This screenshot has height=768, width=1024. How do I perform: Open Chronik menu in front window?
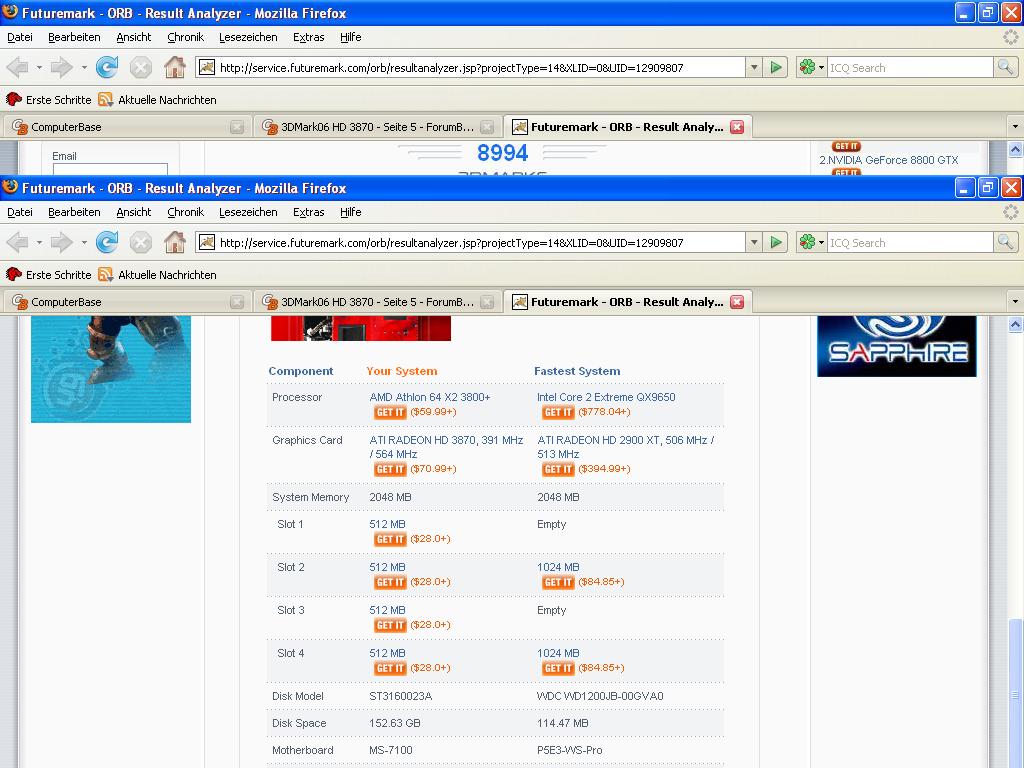tap(185, 212)
